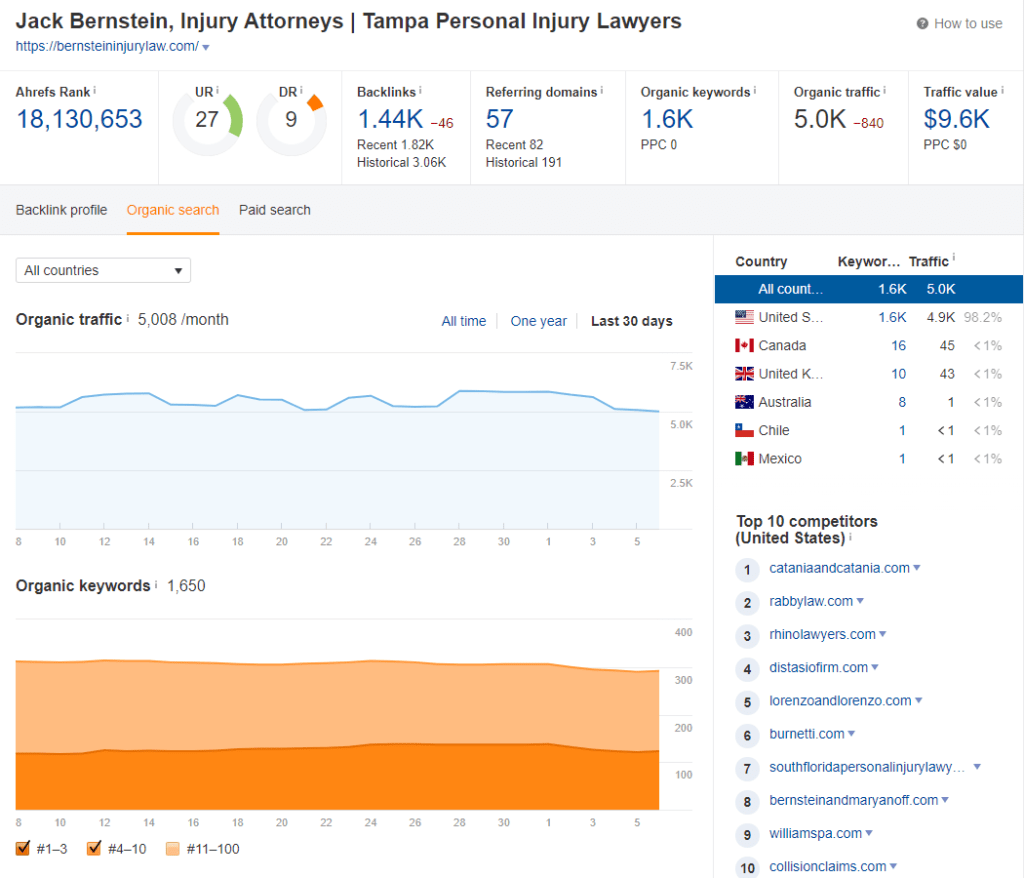Open the https://bernsteininjurylaw.com/ link
This screenshot has width=1024, height=878.
pos(107,46)
